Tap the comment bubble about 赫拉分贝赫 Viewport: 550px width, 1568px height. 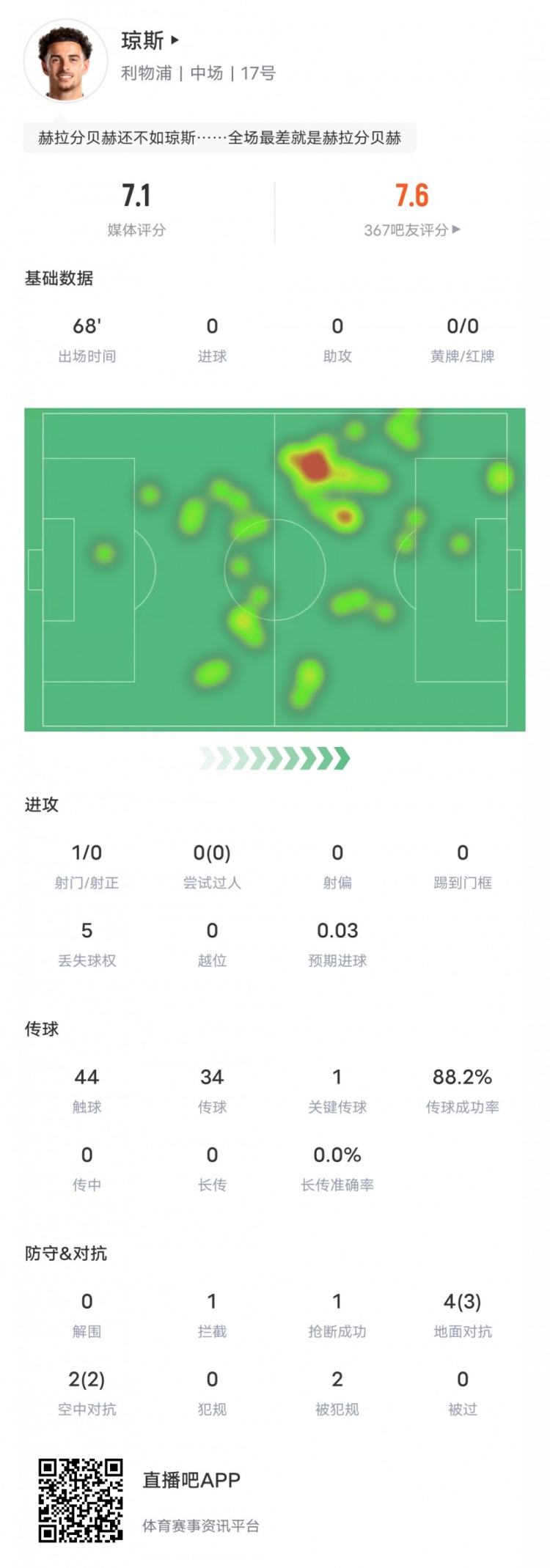[x=219, y=138]
